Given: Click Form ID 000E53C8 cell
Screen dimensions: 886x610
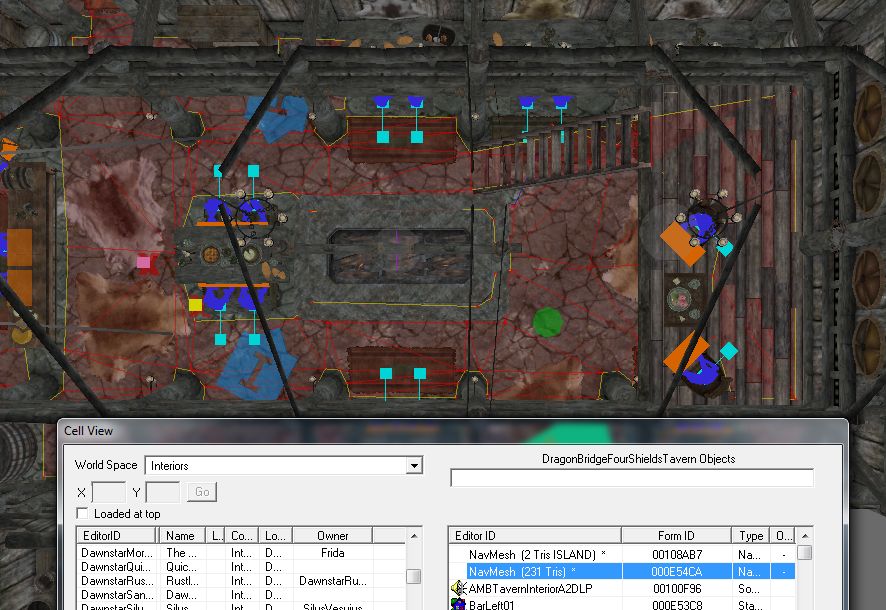Looking at the screenshot, I should [x=676, y=604].
